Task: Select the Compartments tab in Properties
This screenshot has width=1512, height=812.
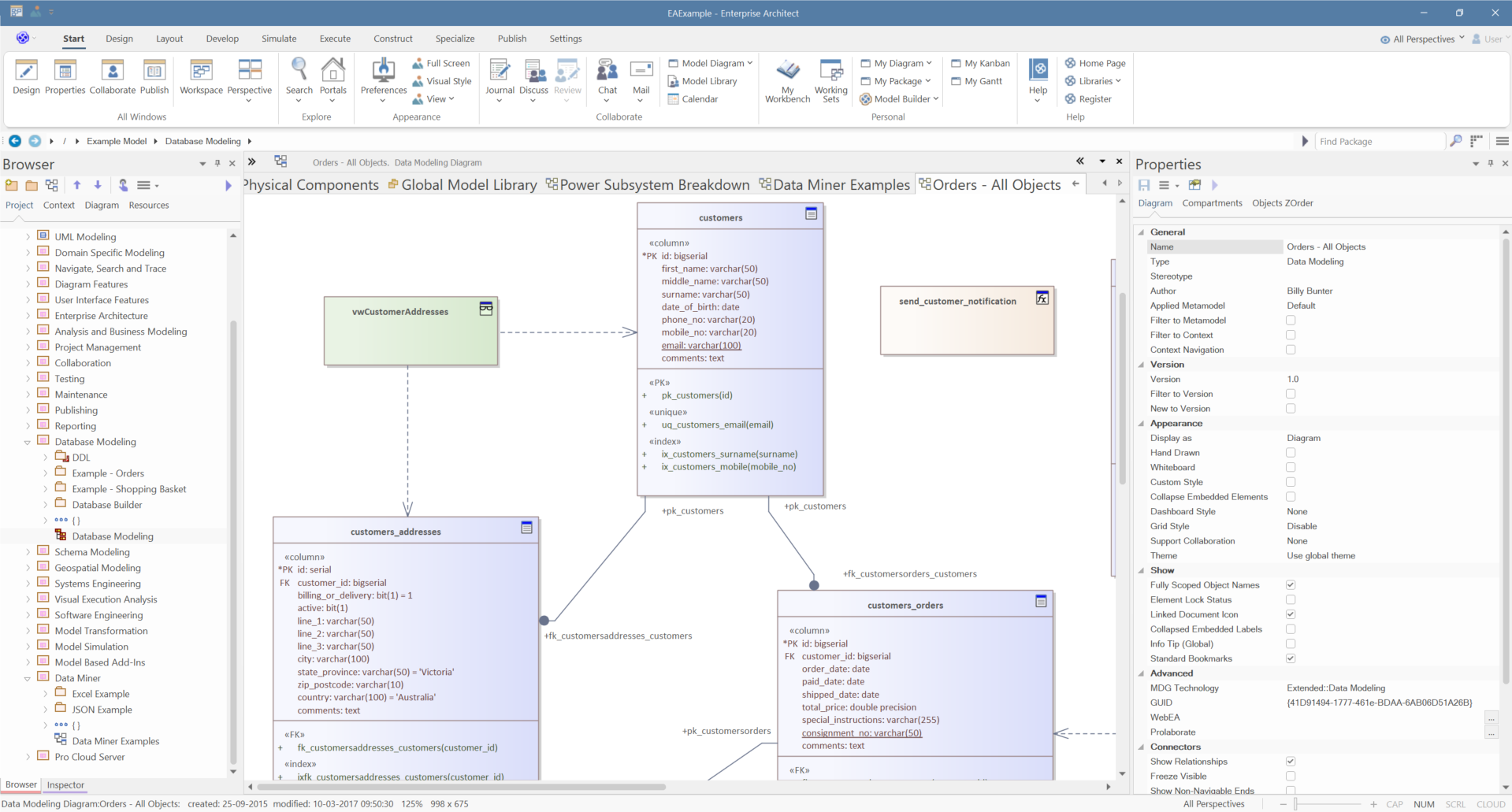Action: [x=1212, y=203]
